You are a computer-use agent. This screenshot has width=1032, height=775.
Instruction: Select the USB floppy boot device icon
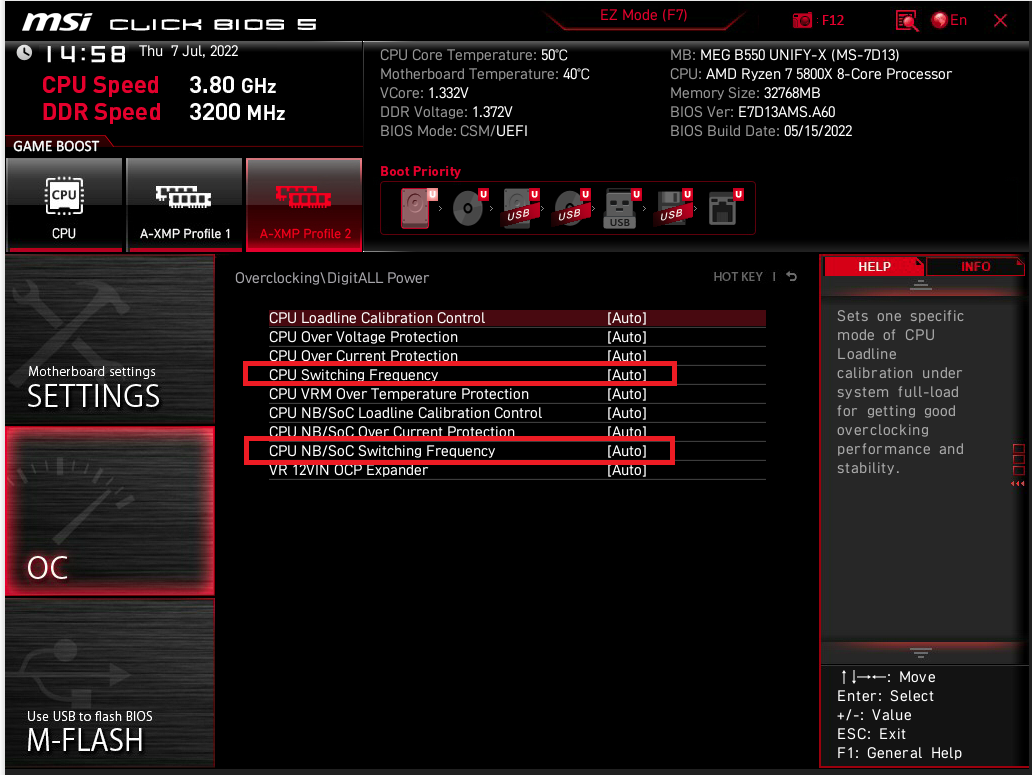click(x=673, y=208)
